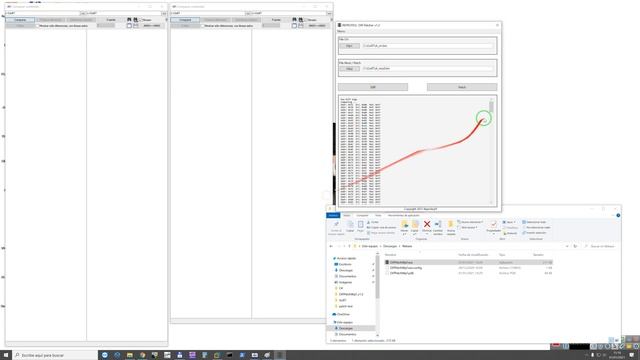Switch Explorer to details view icon

[x=611, y=340]
